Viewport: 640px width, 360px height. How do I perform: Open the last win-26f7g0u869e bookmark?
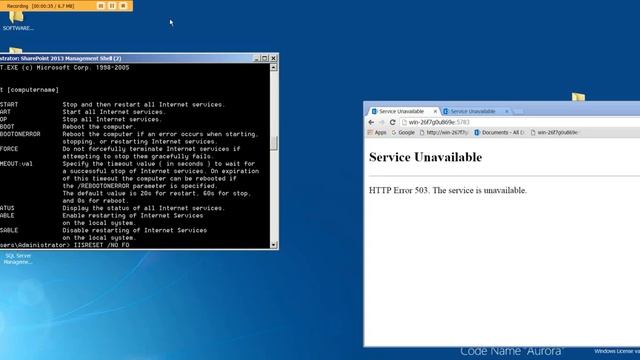(554, 133)
